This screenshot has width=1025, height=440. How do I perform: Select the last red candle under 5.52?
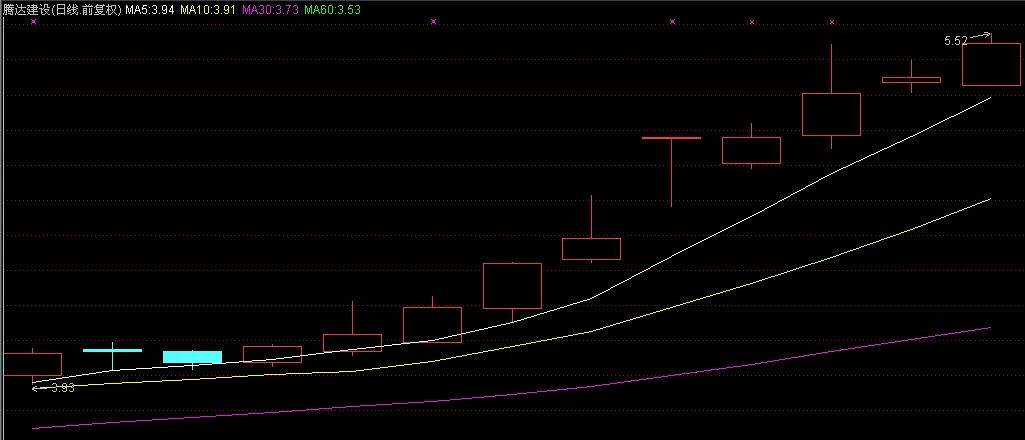pos(990,64)
